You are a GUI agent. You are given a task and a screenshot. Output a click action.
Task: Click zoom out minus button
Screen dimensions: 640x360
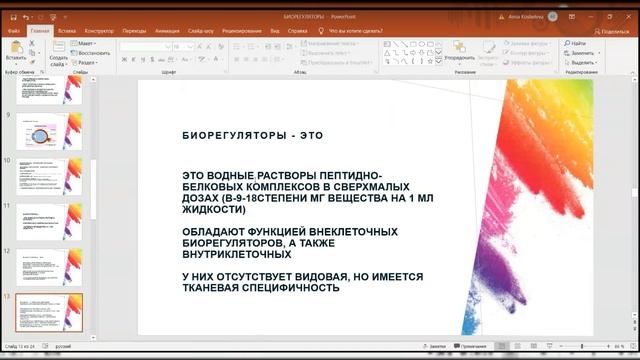[561, 346]
